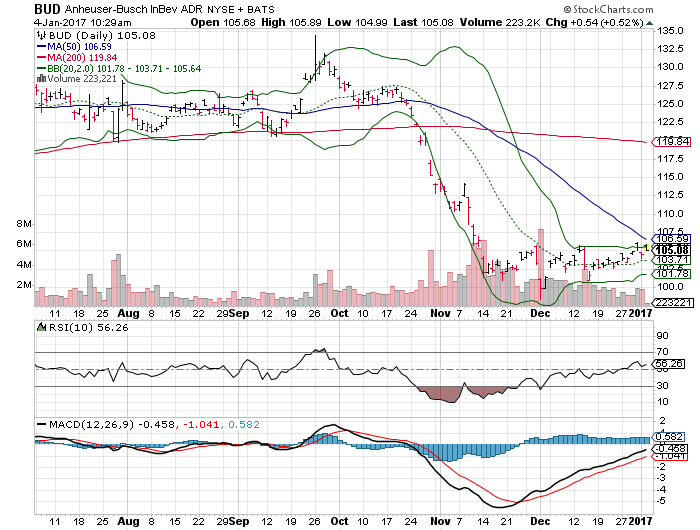Click the RSI(10) 56.26 panel title
700x530 pixels.
88,328
